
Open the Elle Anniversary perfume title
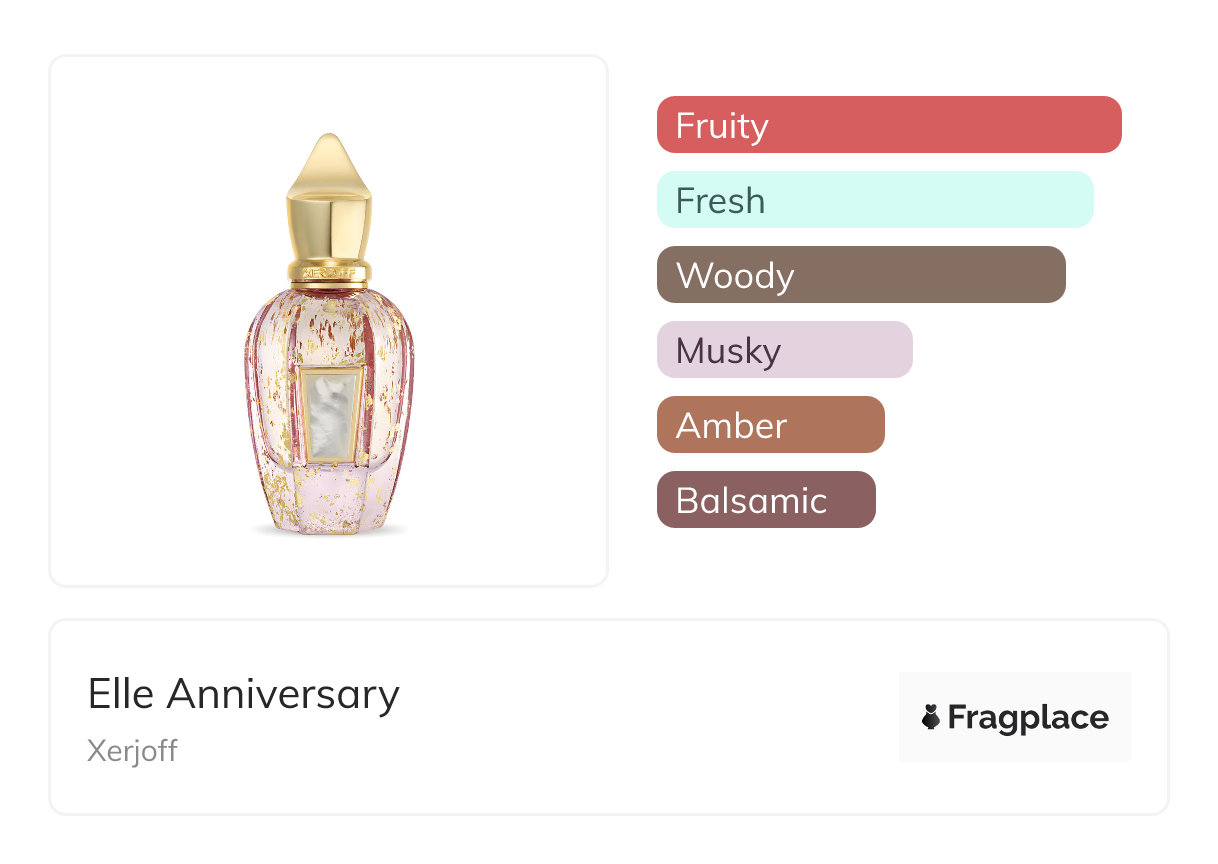(x=243, y=693)
